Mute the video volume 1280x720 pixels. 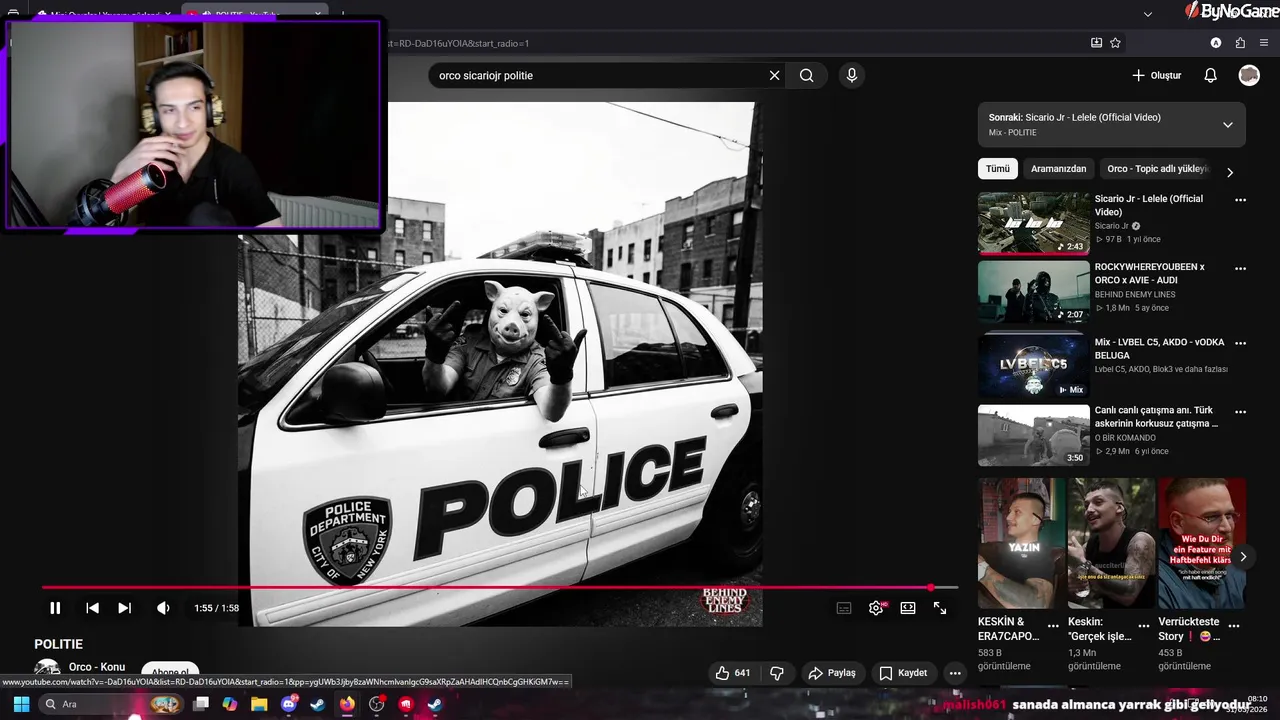point(163,608)
